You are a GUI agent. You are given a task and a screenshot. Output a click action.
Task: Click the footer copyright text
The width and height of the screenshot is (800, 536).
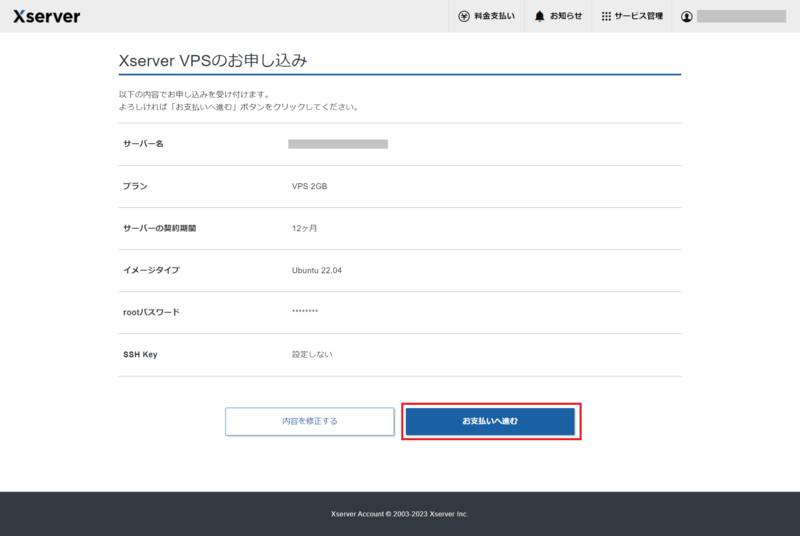[x=399, y=514]
